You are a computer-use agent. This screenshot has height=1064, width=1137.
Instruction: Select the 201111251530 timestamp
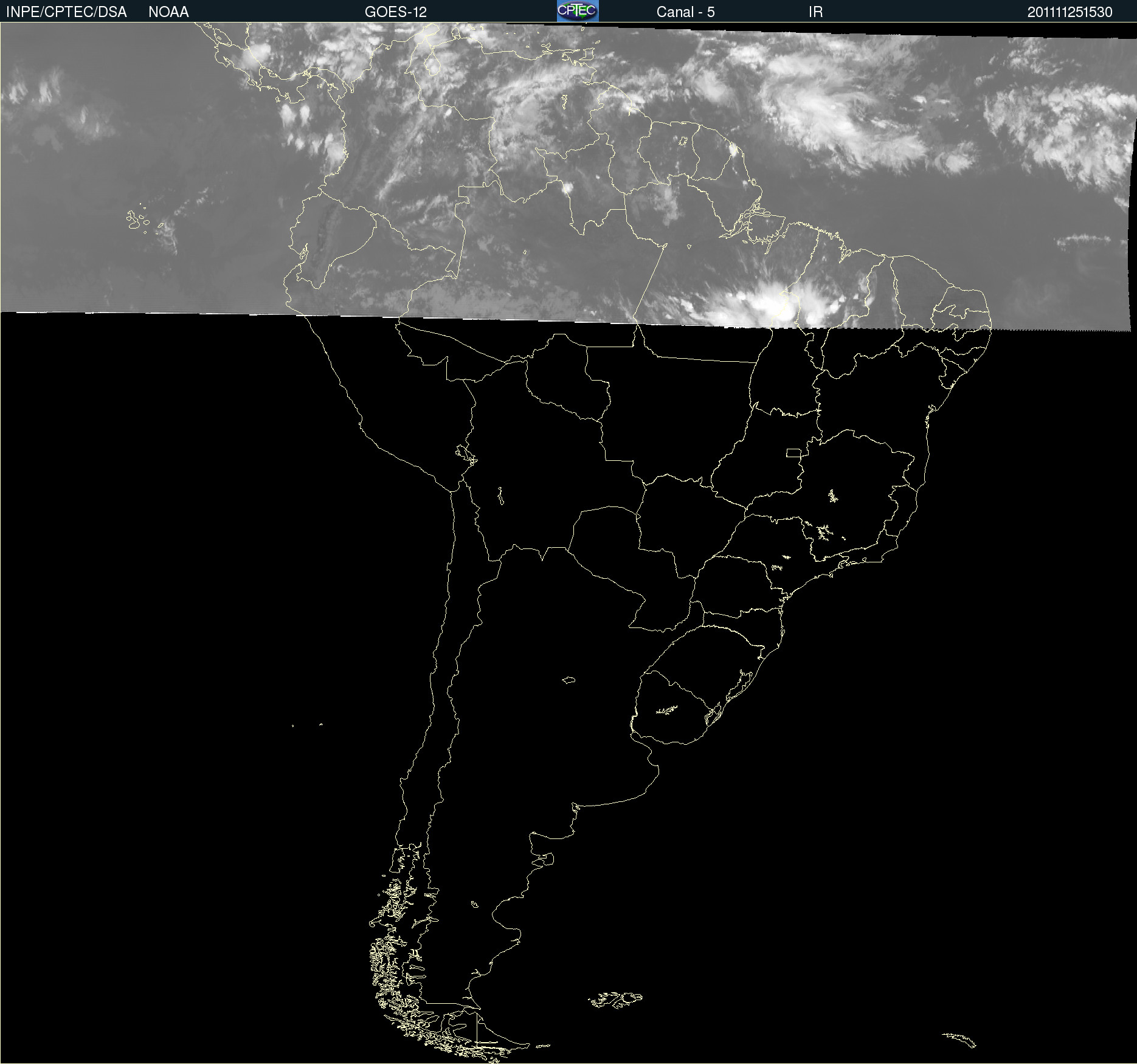click(1070, 12)
